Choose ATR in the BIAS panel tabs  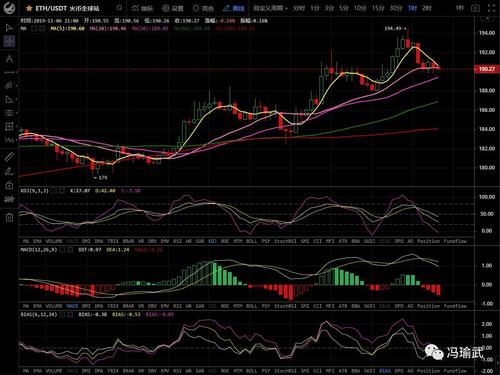point(343,371)
